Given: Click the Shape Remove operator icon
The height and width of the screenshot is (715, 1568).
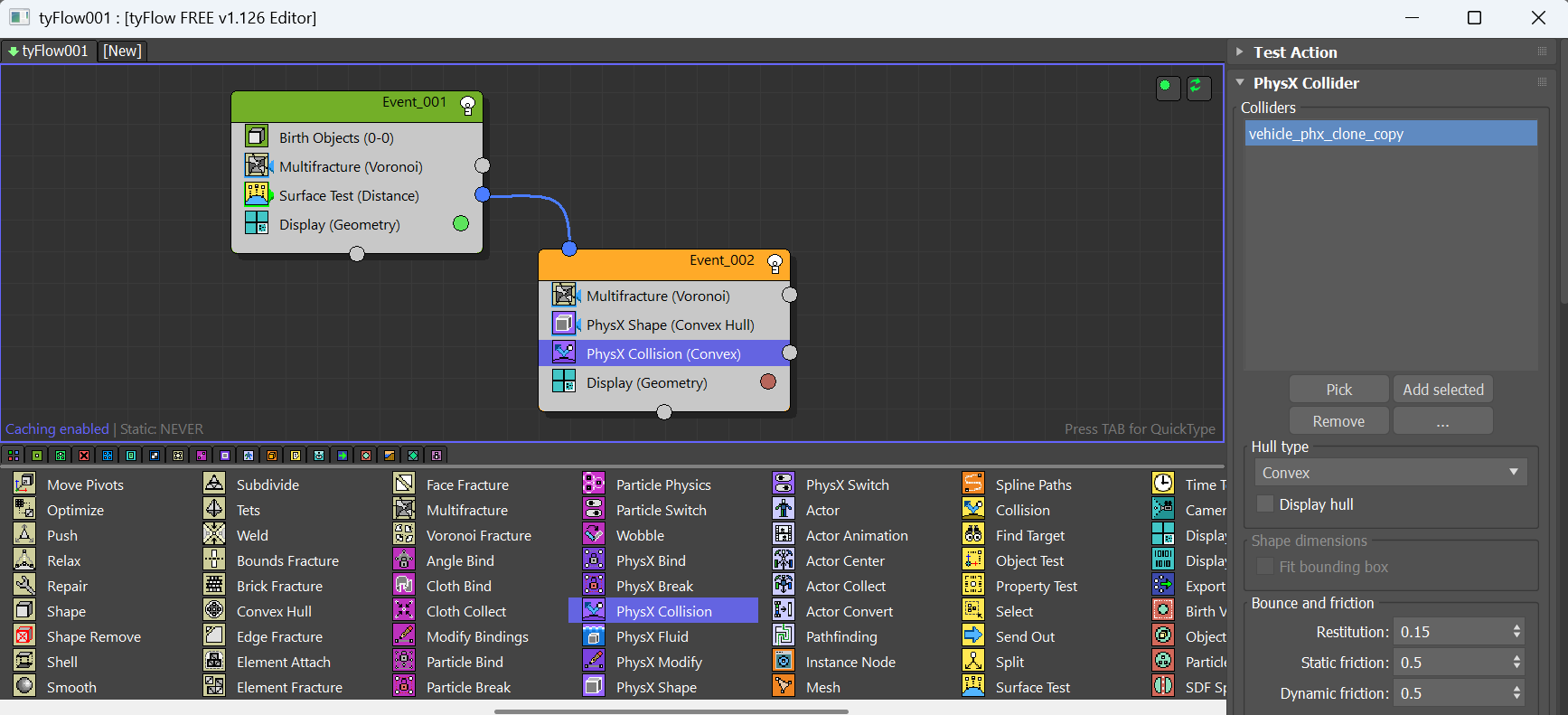Looking at the screenshot, I should pos(24,635).
